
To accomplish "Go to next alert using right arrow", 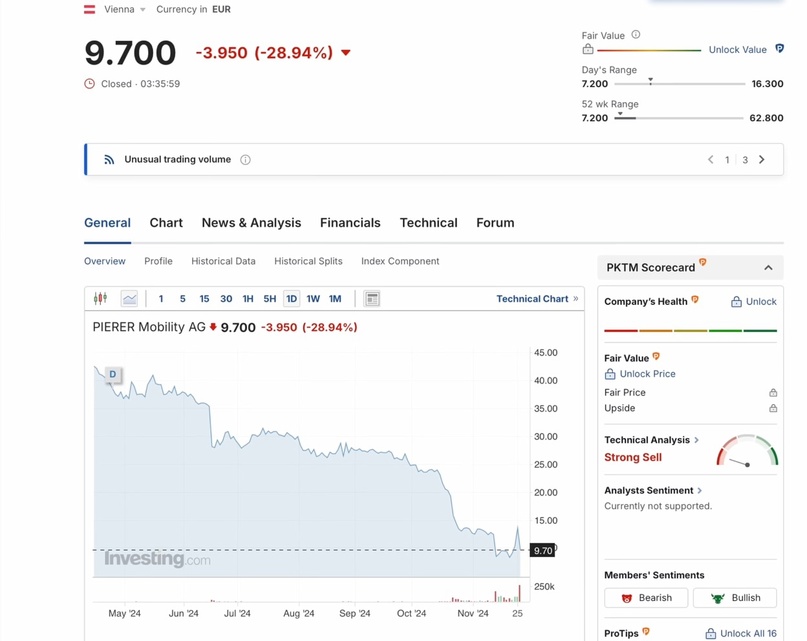I will [762, 160].
